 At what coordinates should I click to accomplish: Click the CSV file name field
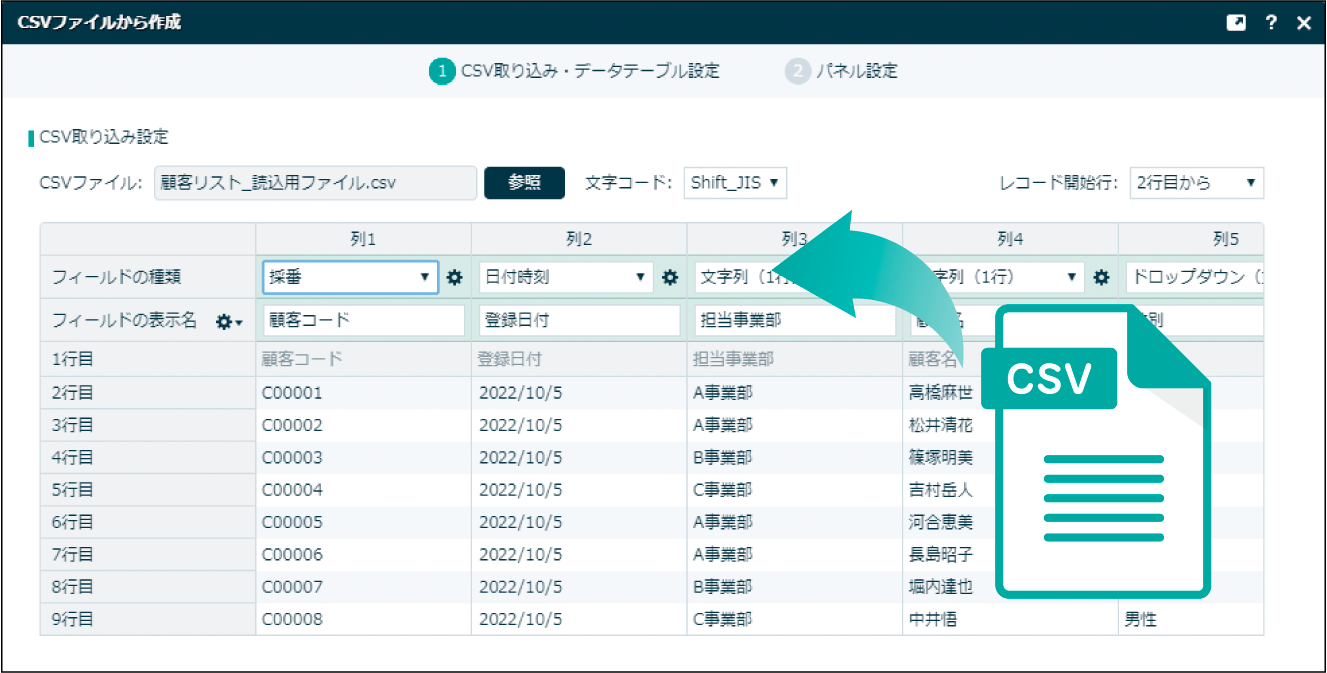pyautogui.click(x=315, y=183)
